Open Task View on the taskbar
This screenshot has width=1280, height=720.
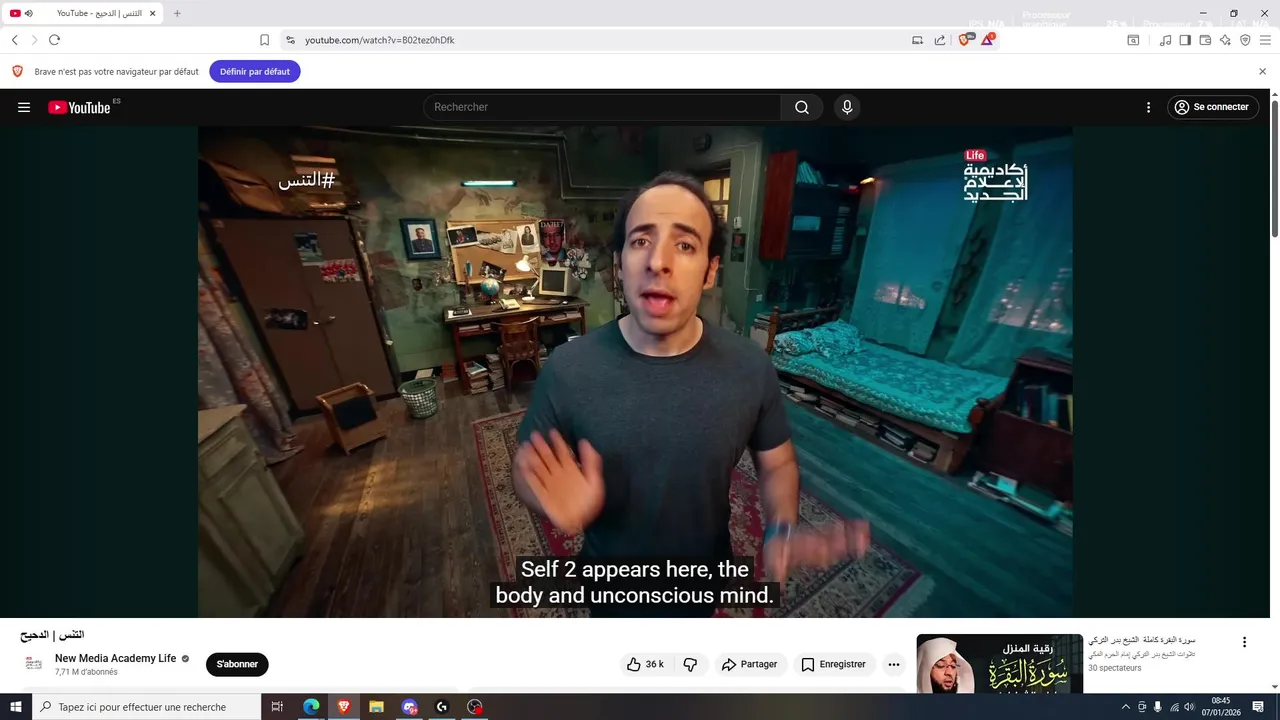click(277, 707)
